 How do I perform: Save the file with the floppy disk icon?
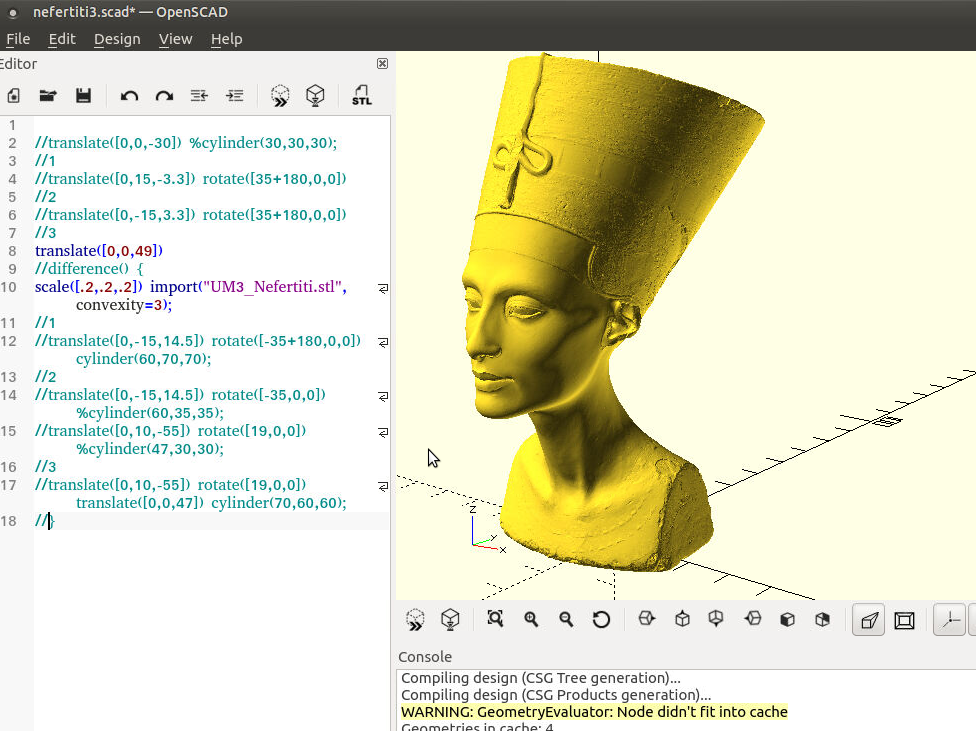(83, 95)
